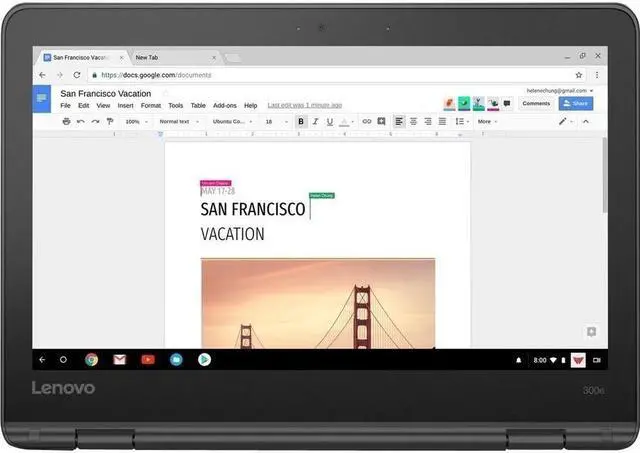The height and width of the screenshot is (453, 640).
Task: Click the Comments button
Action: [x=536, y=103]
